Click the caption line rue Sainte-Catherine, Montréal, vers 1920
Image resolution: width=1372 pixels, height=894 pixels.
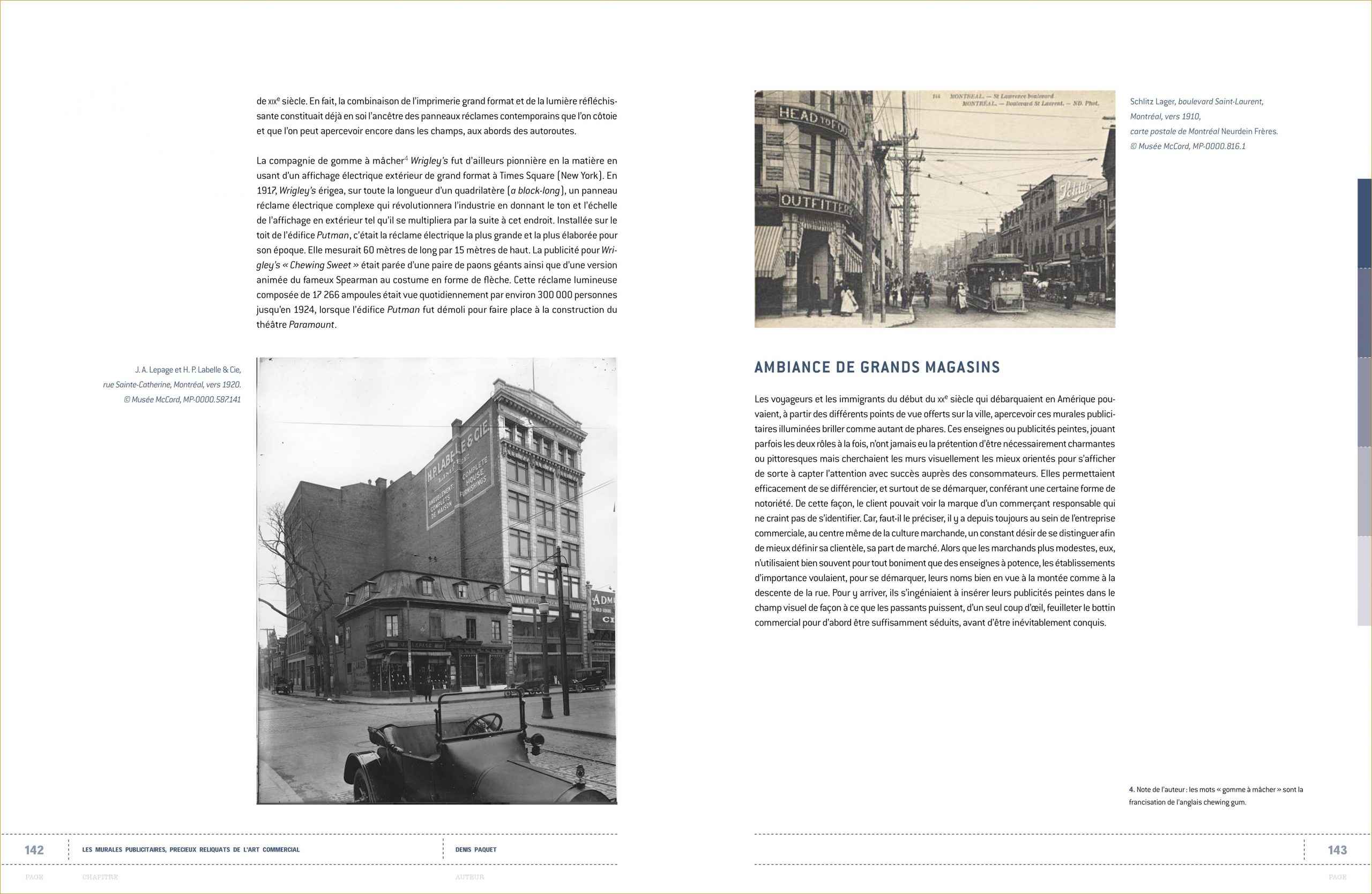click(172, 385)
